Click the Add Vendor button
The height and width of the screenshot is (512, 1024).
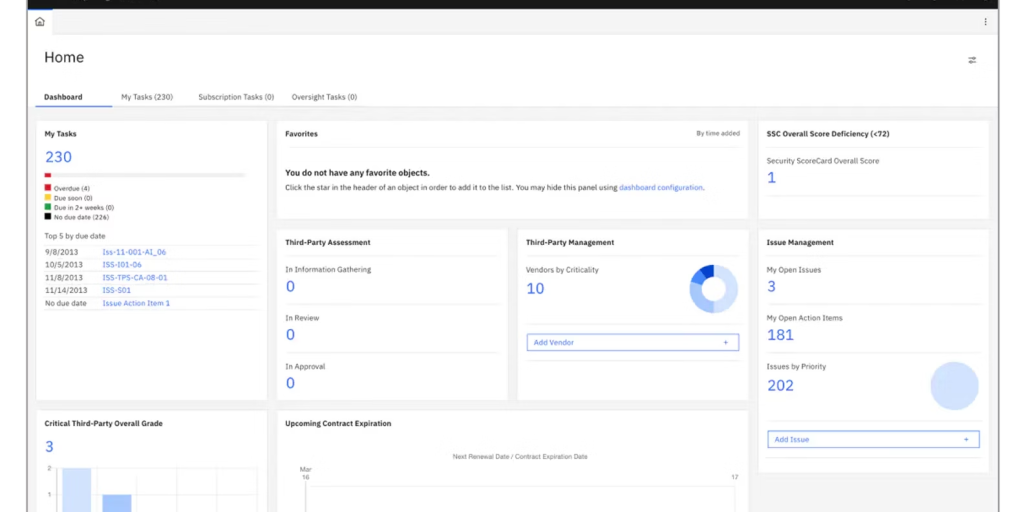pos(632,342)
